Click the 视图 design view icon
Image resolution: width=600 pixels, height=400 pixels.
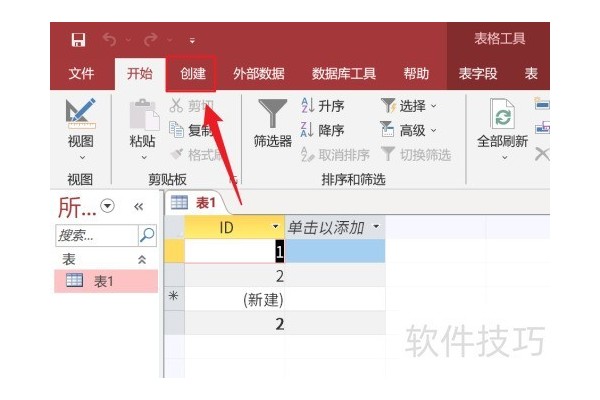pos(81,113)
